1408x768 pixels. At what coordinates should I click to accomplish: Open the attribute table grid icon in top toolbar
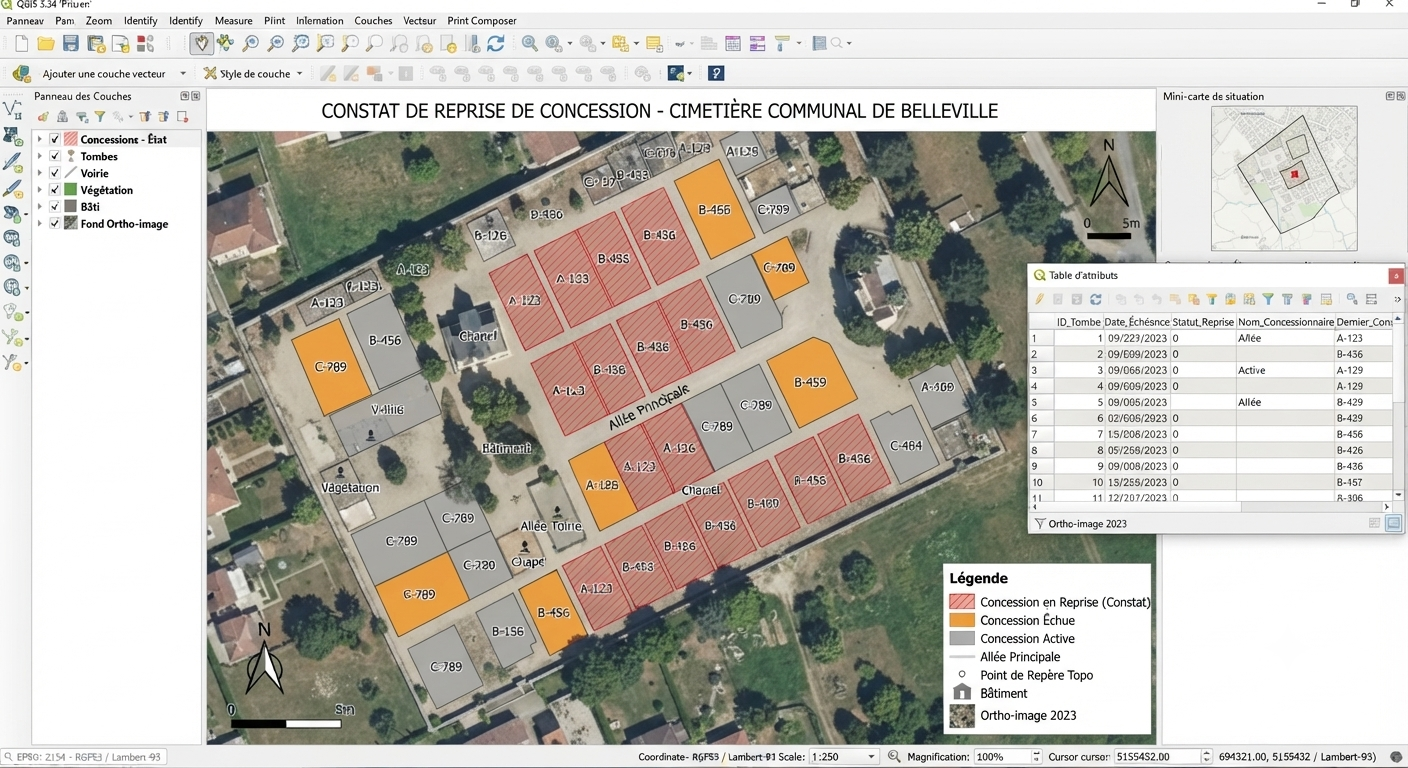733,43
